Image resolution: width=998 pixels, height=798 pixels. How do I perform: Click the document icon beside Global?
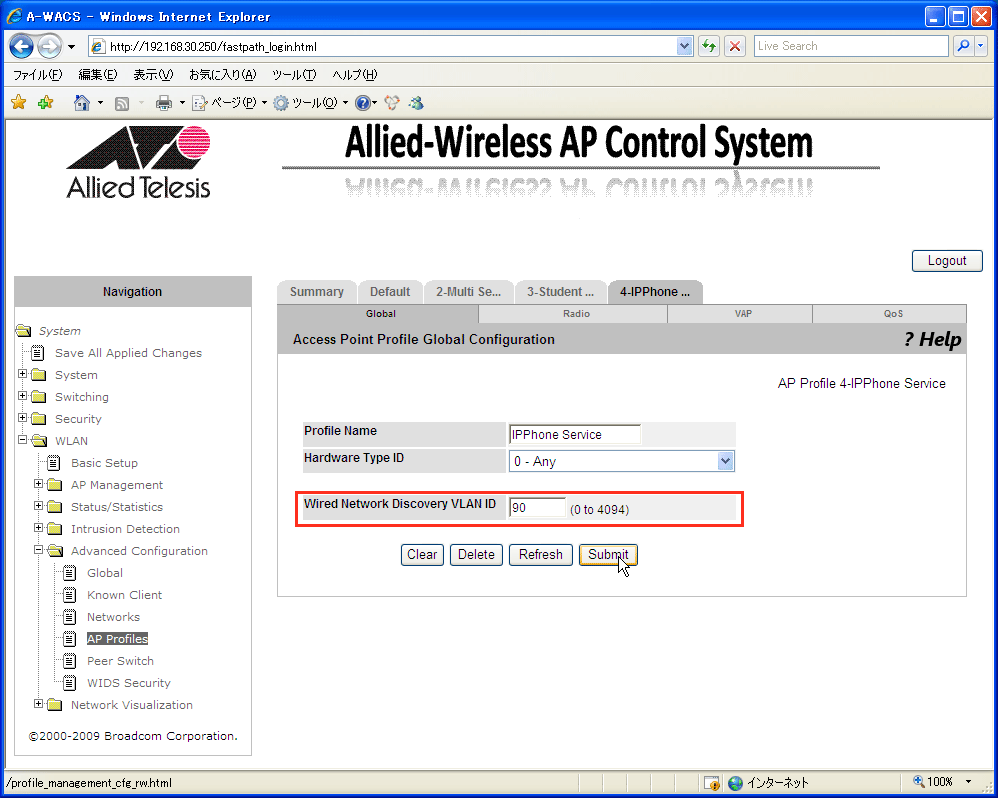(x=70, y=573)
